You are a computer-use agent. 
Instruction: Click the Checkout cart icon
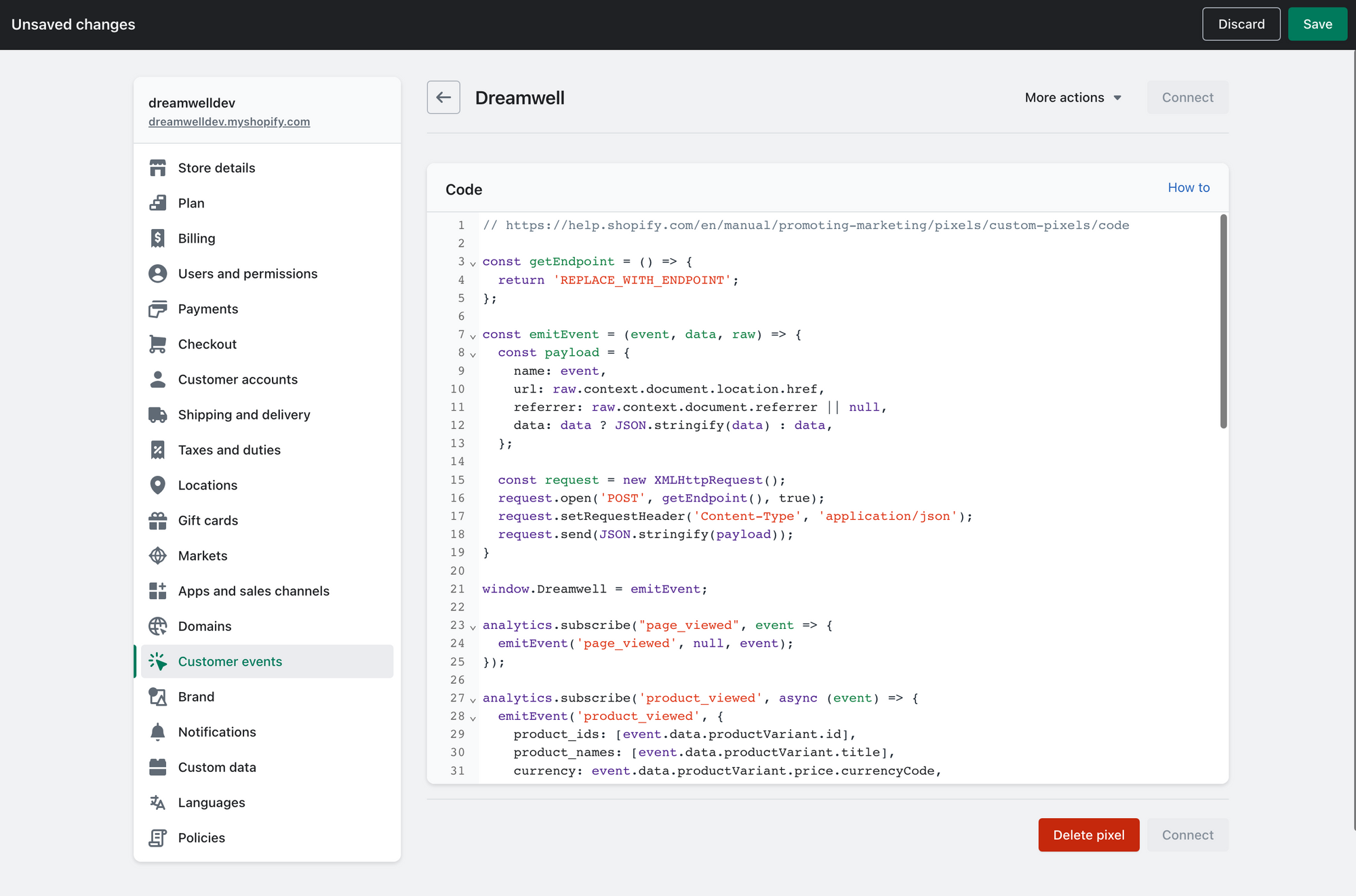point(157,344)
